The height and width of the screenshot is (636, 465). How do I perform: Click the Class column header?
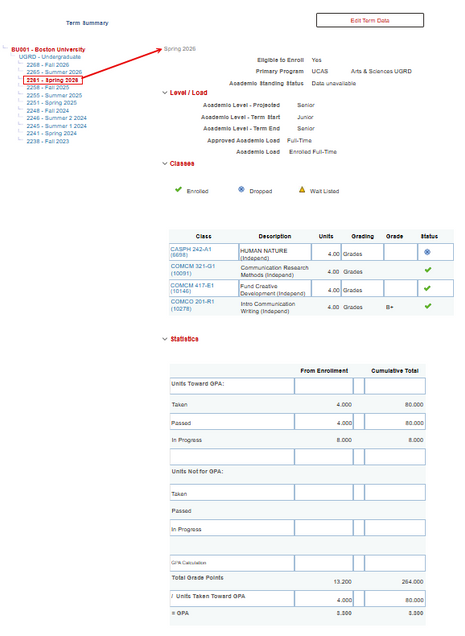coord(203,236)
